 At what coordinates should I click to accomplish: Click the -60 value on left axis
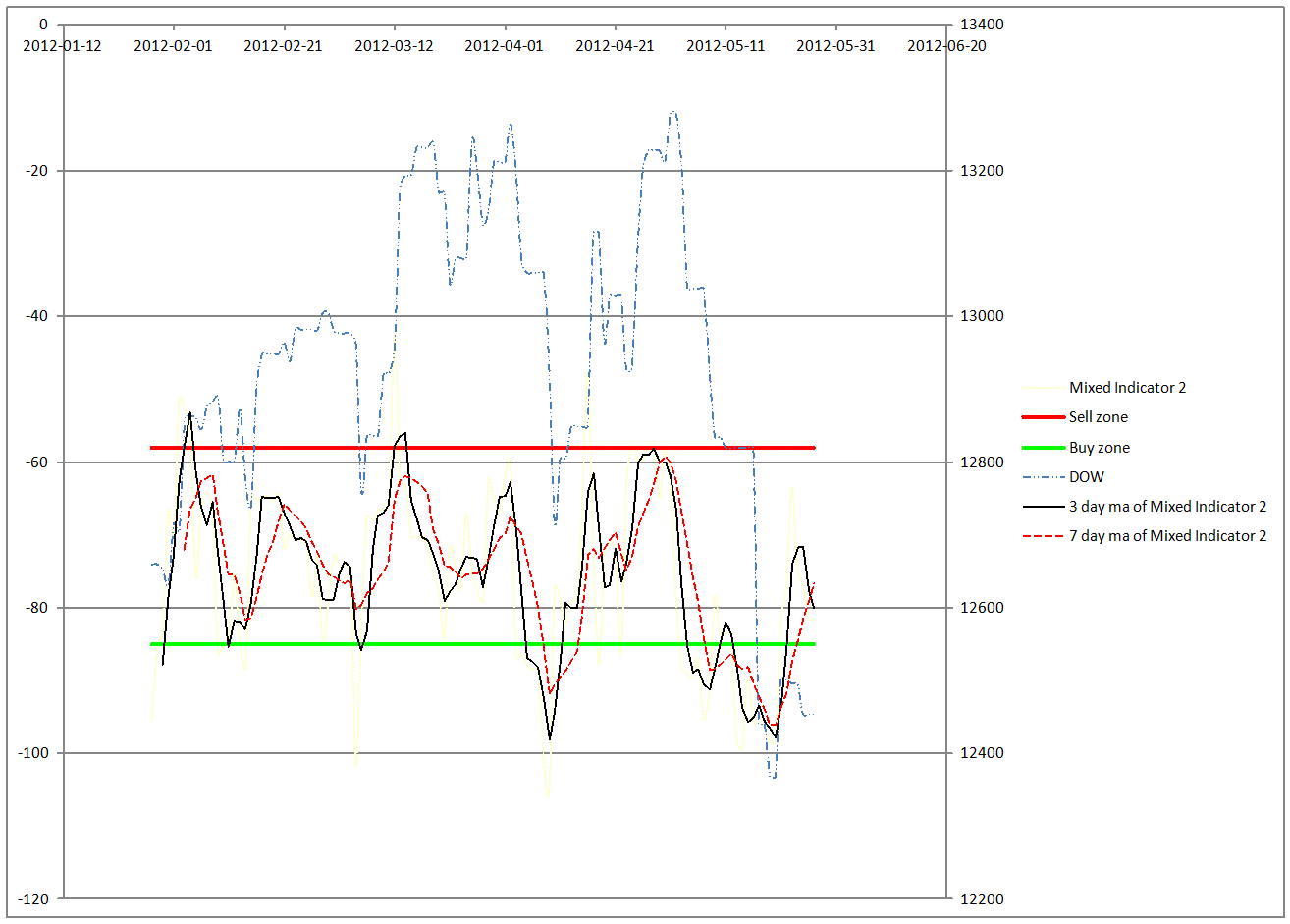(36, 462)
